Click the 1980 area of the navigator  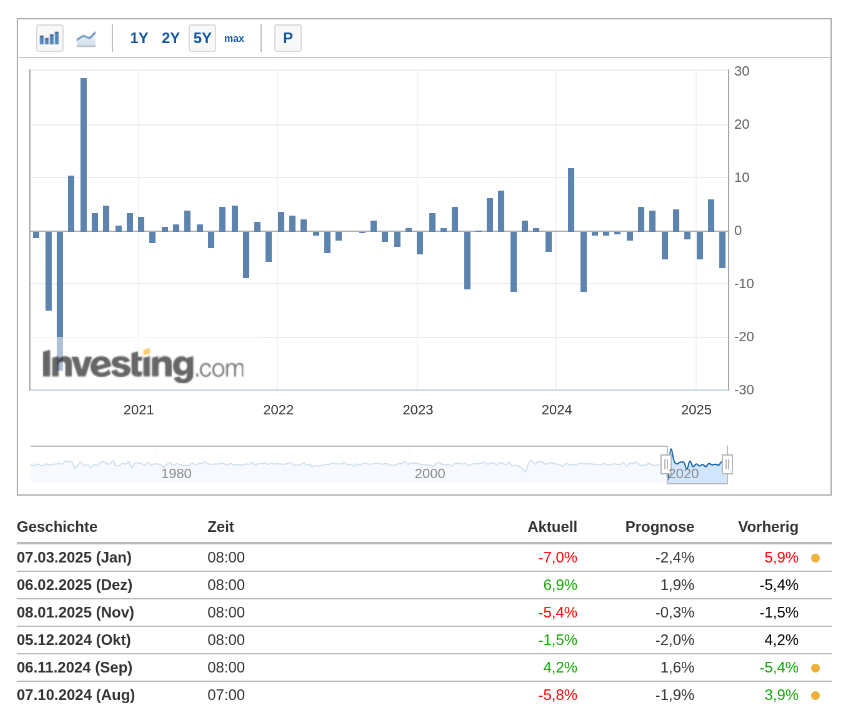coord(176,466)
